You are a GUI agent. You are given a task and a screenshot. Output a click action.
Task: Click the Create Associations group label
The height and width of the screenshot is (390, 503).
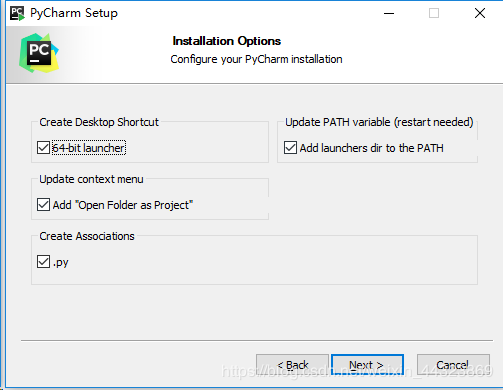pos(87,236)
